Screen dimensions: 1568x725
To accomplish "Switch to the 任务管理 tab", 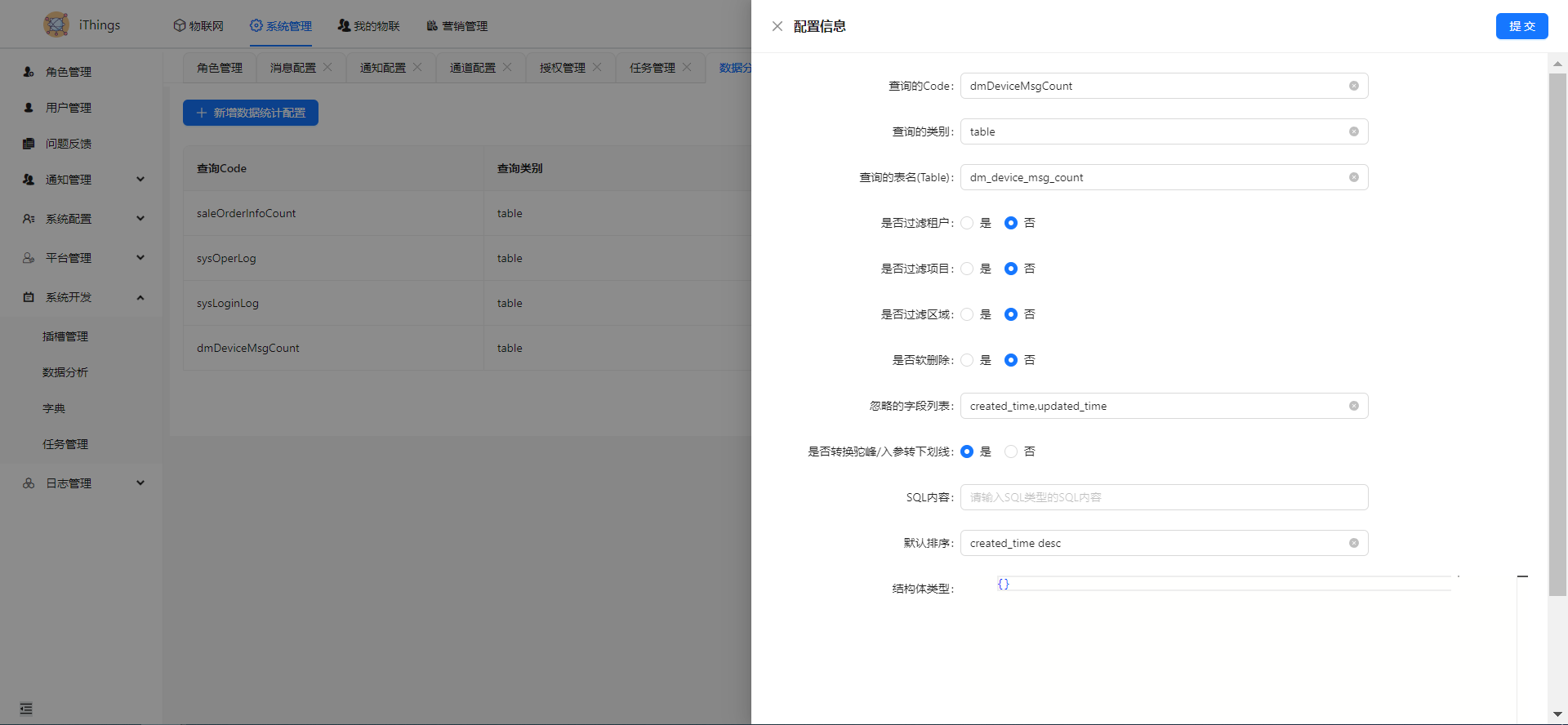I will click(652, 68).
